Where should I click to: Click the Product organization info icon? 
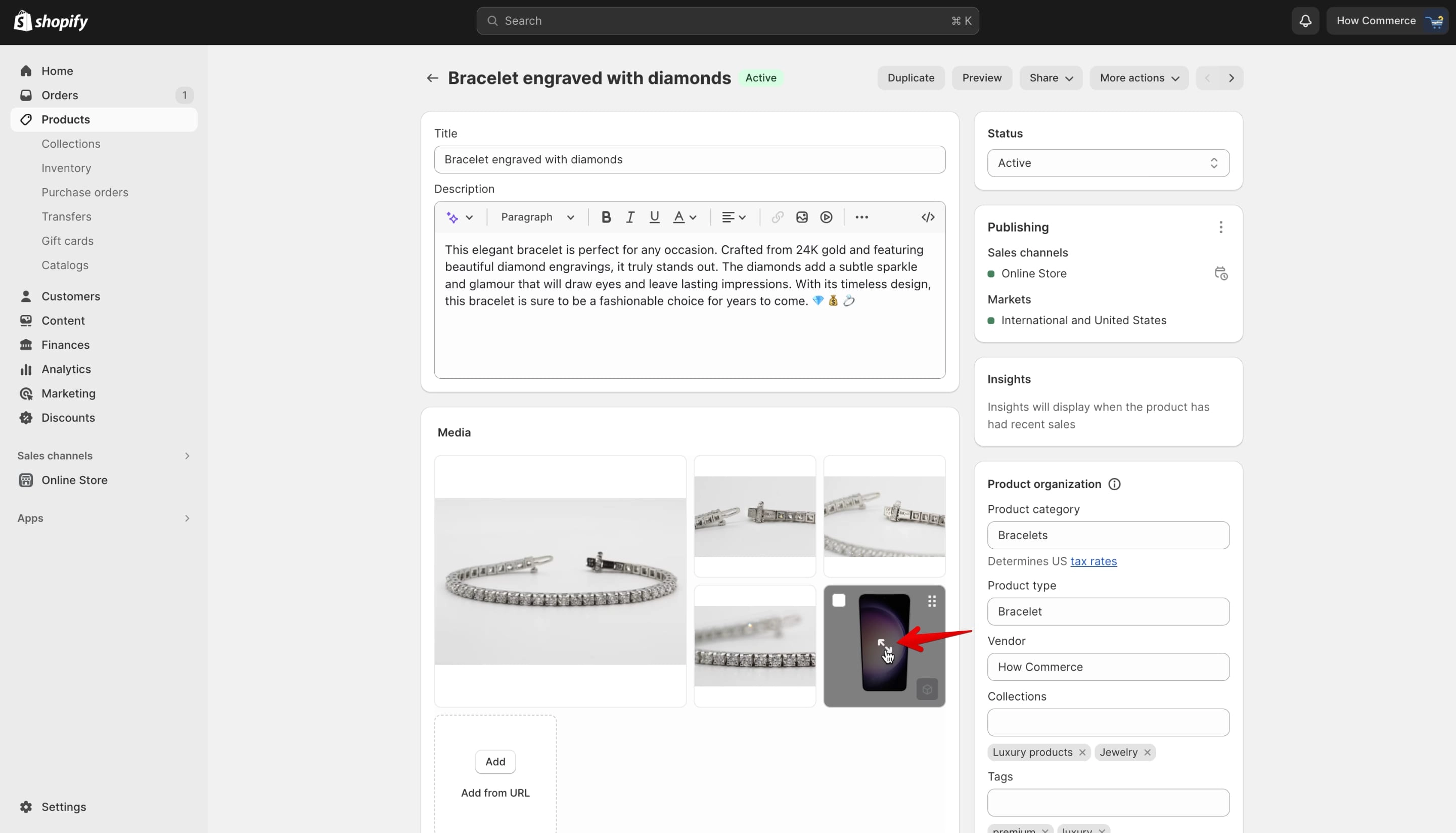point(1114,484)
